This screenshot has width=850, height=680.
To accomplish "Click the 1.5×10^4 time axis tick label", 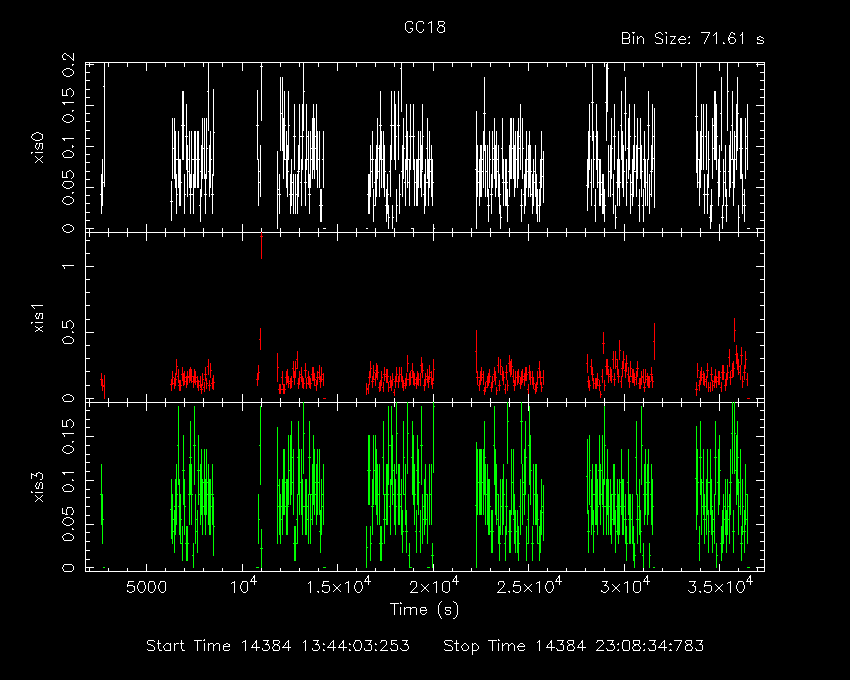I will 338,586.
